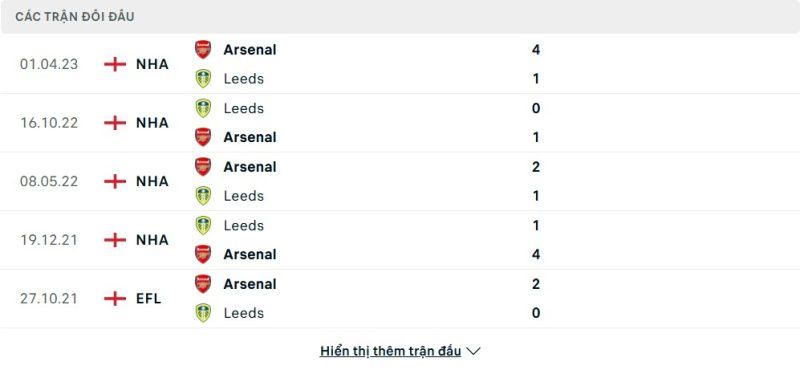Click Arsenal crest in 16.10.22 match
Viewport: 800px width, 374px height.
203,137
